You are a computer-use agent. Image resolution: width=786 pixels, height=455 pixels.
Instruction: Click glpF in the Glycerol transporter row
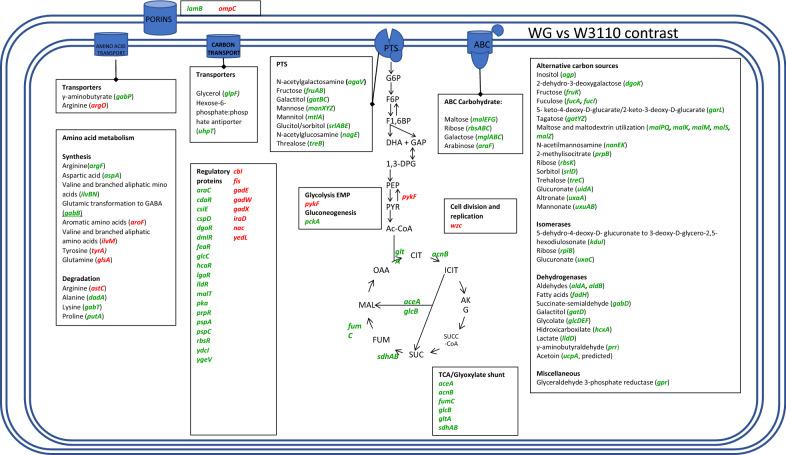click(x=231, y=93)
